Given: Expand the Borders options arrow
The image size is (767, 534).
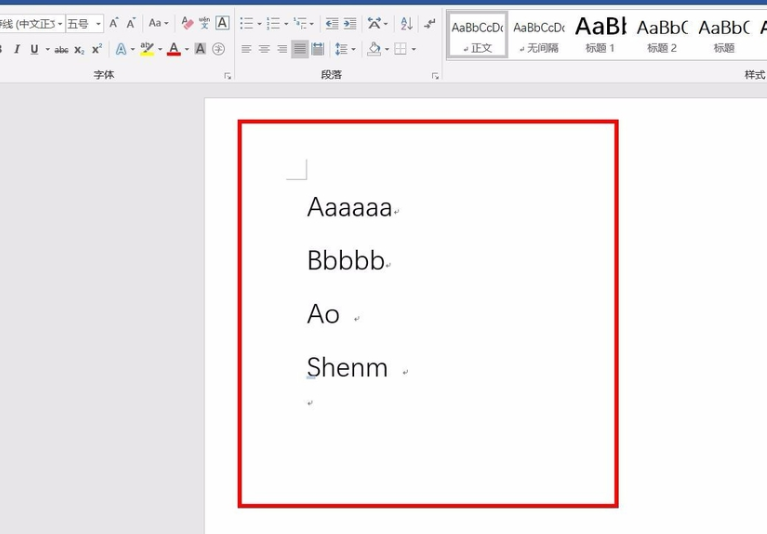Looking at the screenshot, I should click(414, 49).
